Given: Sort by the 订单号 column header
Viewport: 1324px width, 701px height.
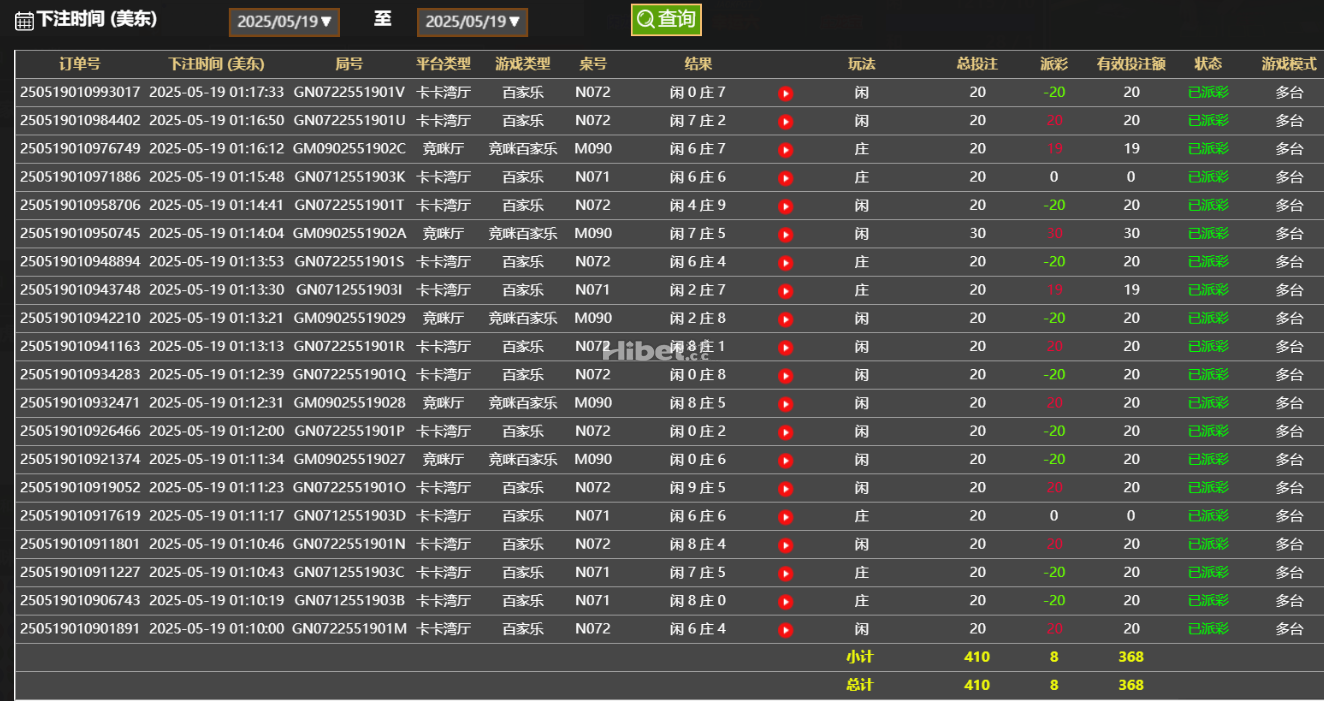Looking at the screenshot, I should coord(80,64).
